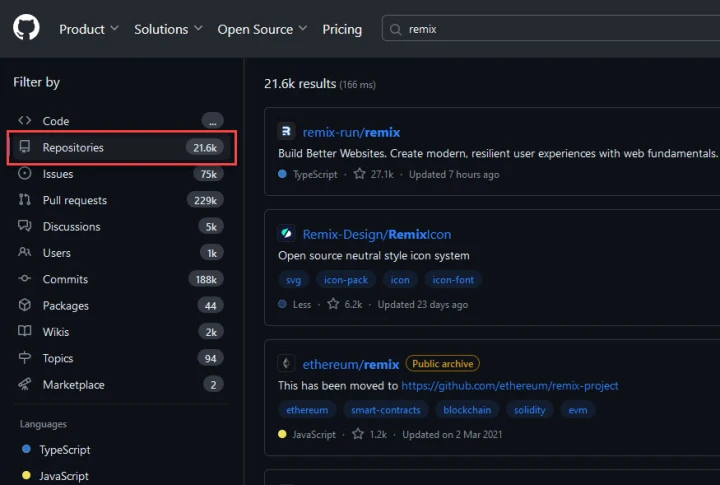Click the Repositories book icon
This screenshot has height=485, width=720.
[x=24, y=147]
